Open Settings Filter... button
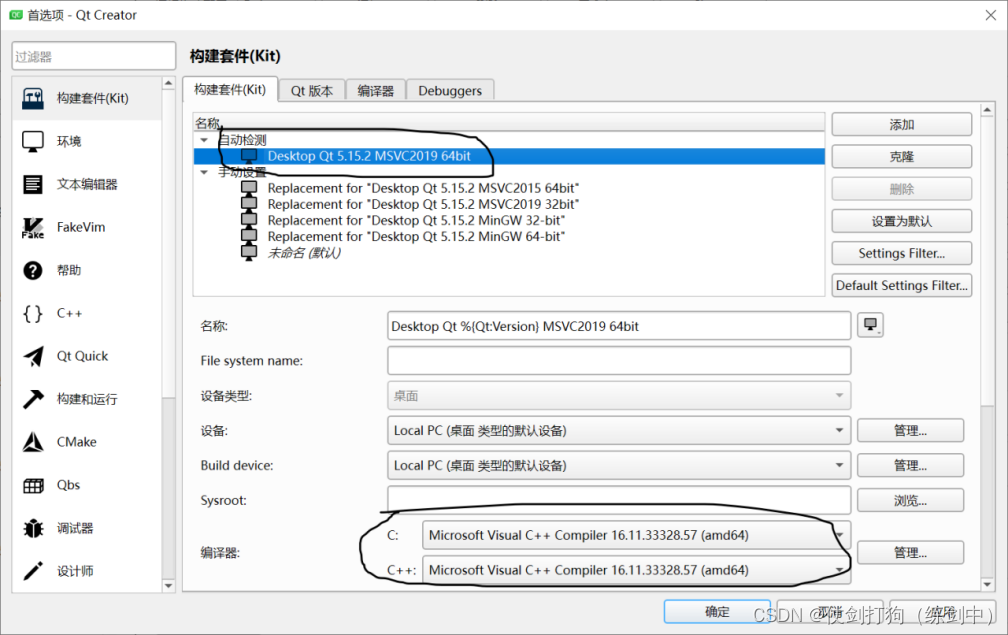Viewport: 1008px width, 635px height. [x=901, y=253]
